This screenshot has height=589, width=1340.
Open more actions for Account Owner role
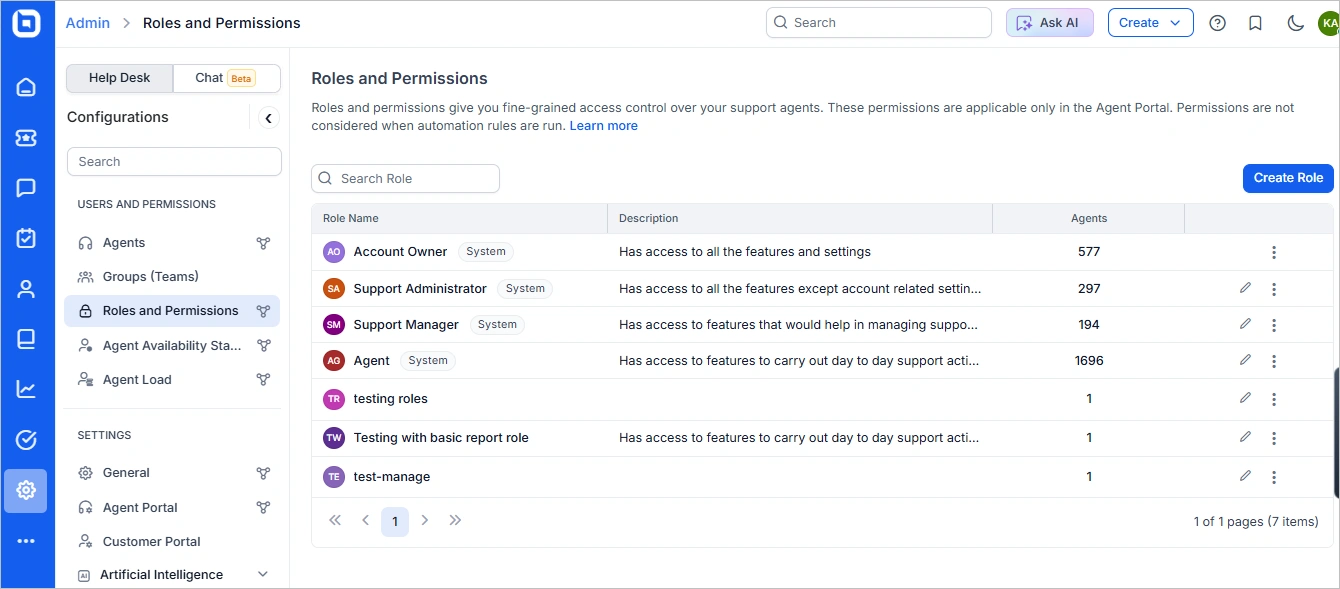coord(1274,252)
